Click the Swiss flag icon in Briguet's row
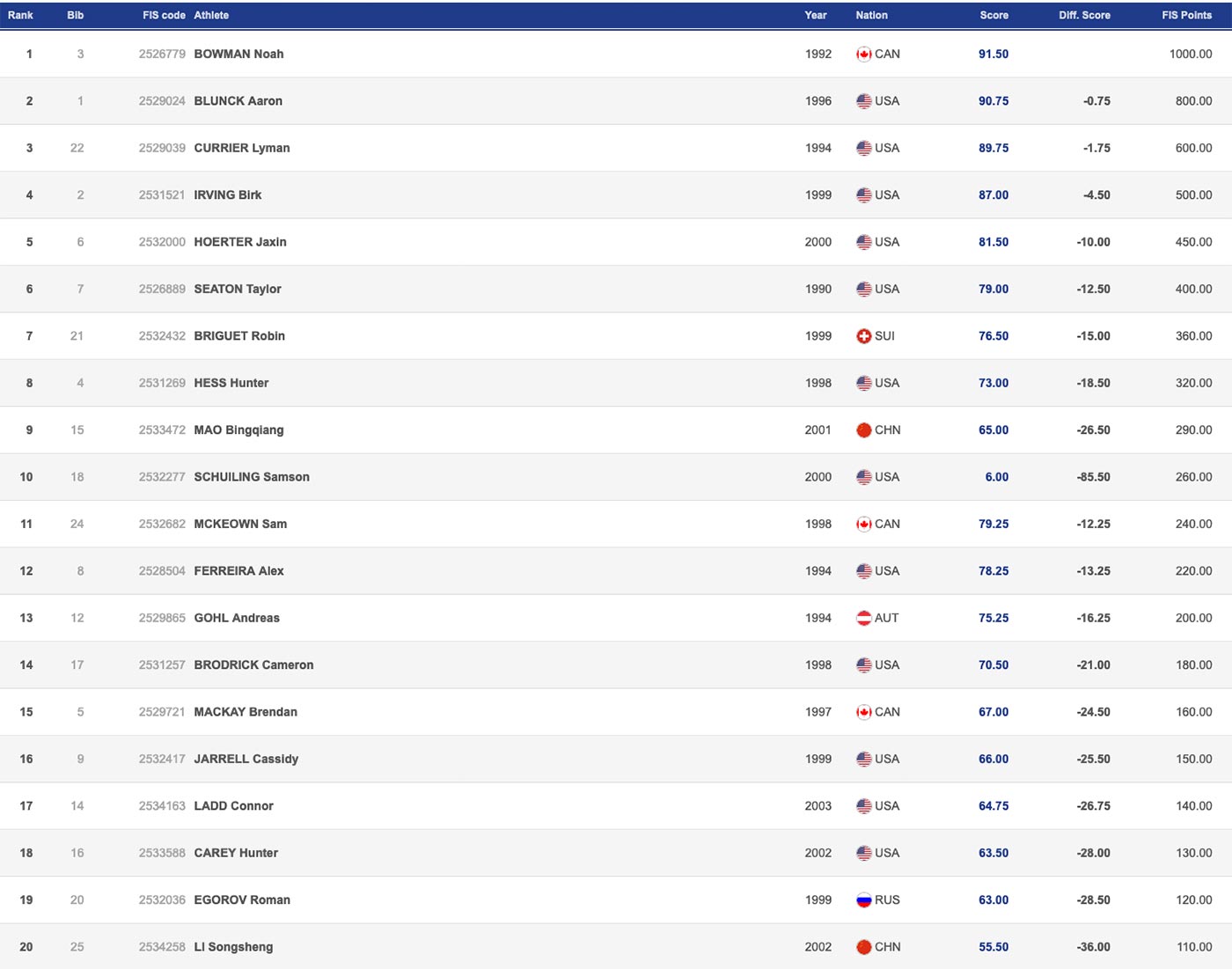Screen dimensions: 1232x969 tap(863, 336)
